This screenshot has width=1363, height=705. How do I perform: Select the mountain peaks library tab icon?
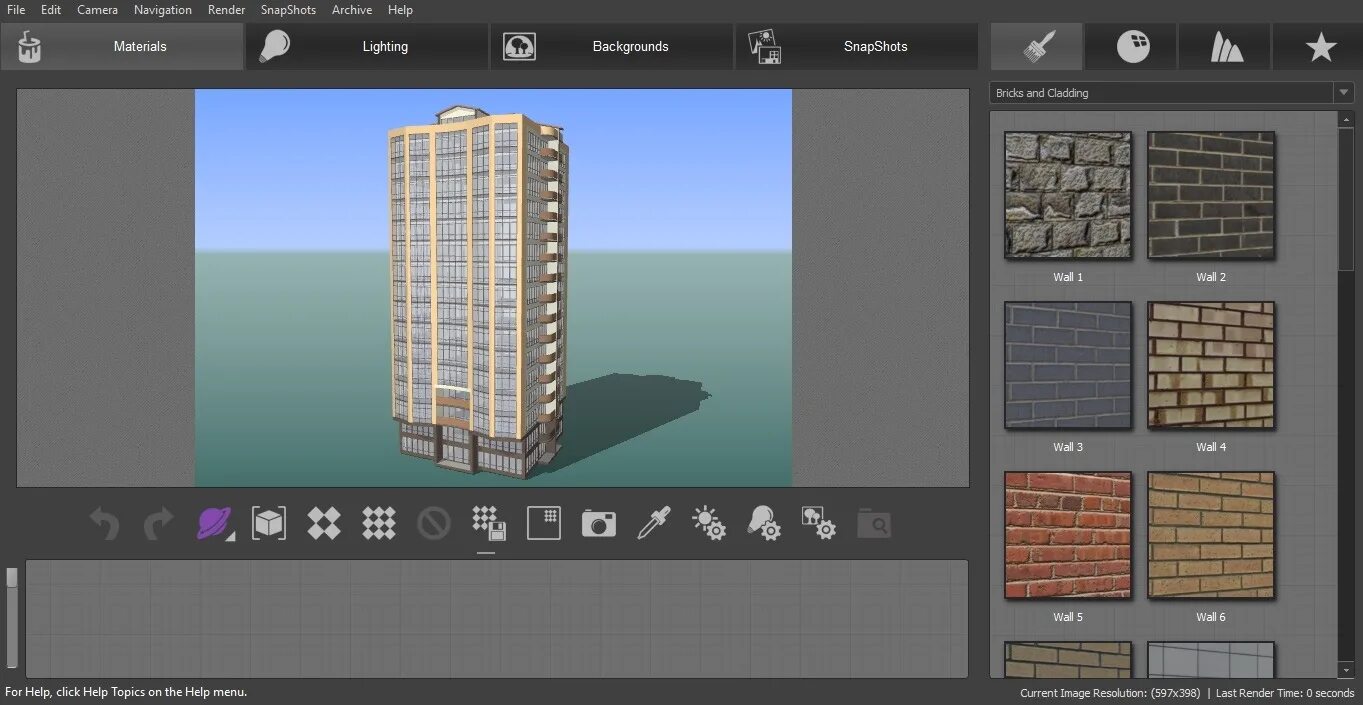tap(1227, 46)
